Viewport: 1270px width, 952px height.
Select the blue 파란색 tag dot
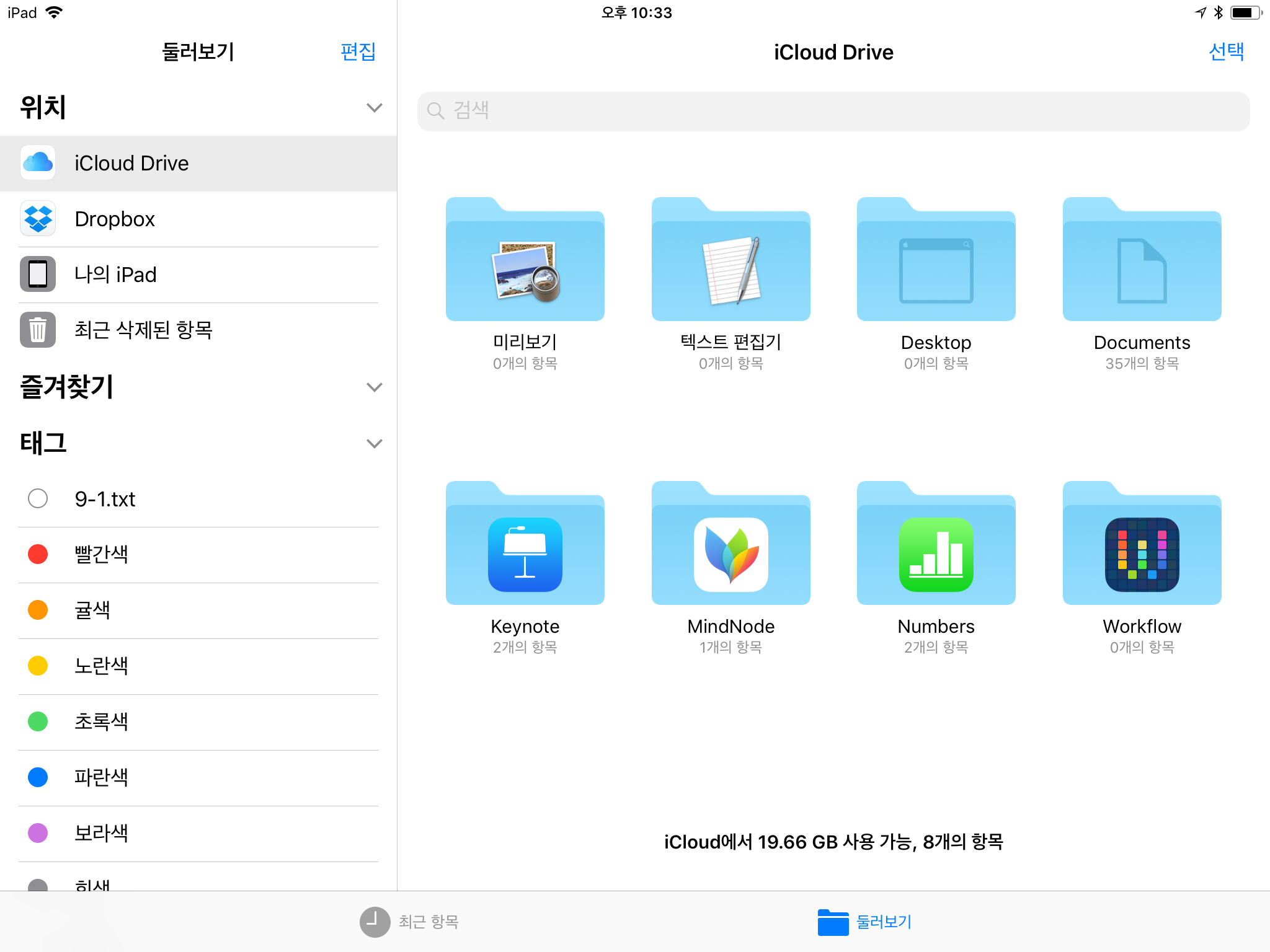coord(38,777)
